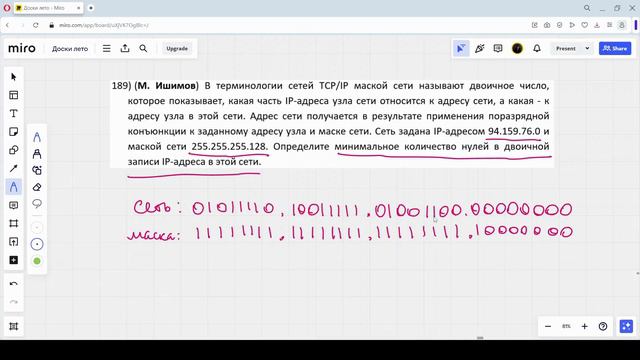Screen dimensions: 640x360
Task: Undo the last action
Action: click(x=13, y=284)
